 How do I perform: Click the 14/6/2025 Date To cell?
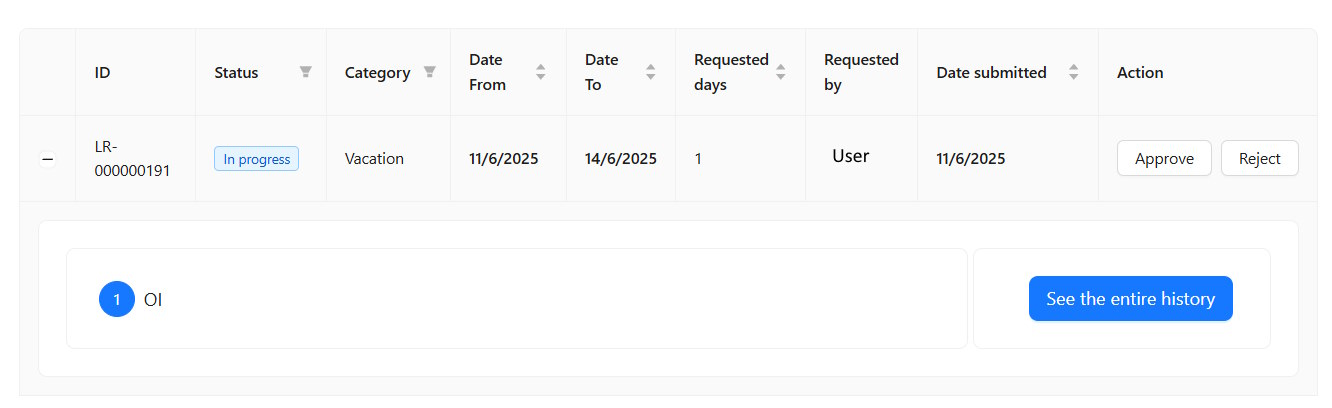pyautogui.click(x=620, y=158)
